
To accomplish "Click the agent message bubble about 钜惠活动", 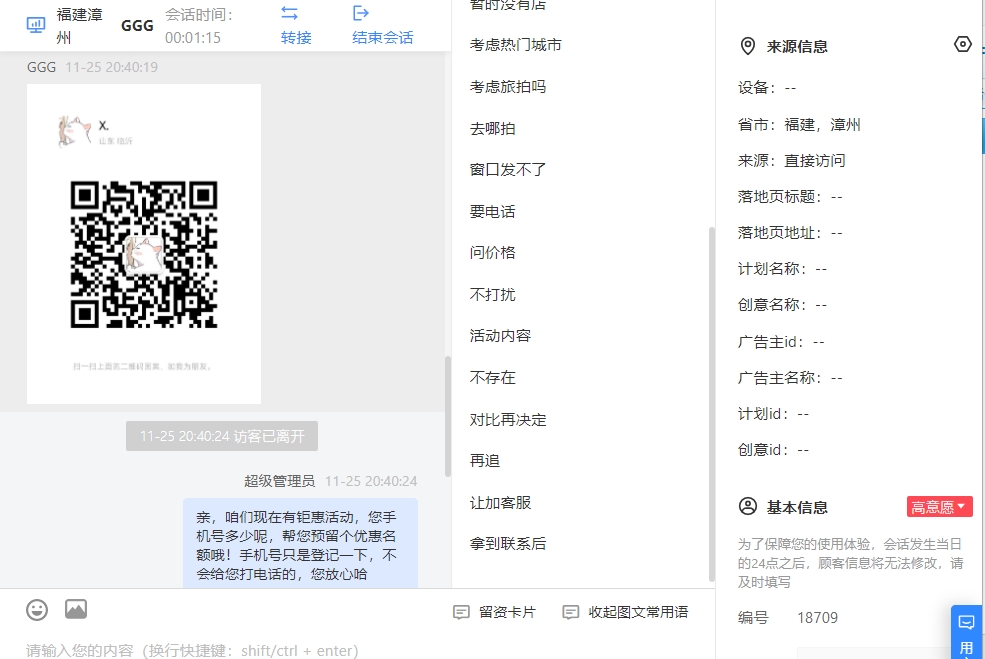I will 300,544.
